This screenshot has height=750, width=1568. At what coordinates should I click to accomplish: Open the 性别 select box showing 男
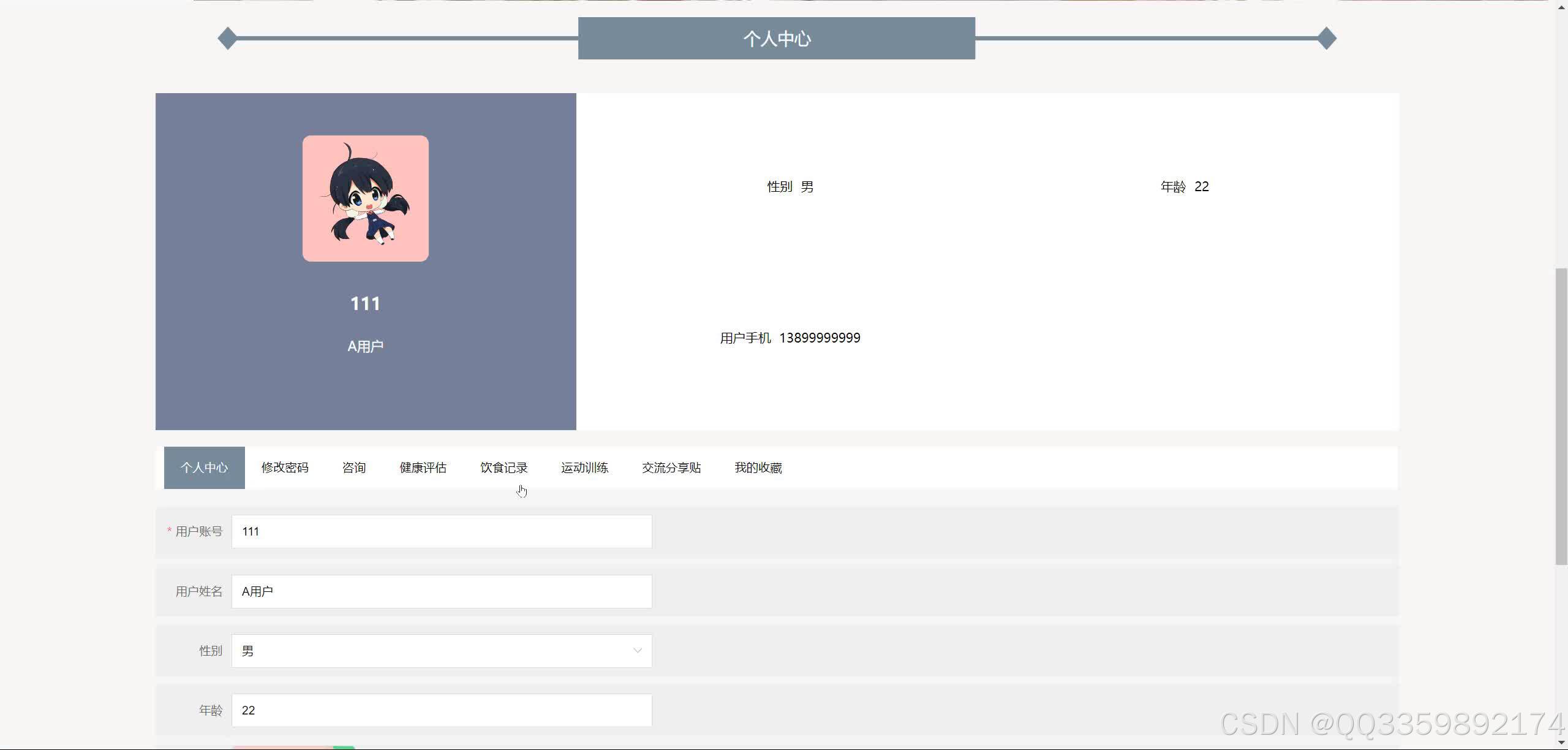(429, 651)
